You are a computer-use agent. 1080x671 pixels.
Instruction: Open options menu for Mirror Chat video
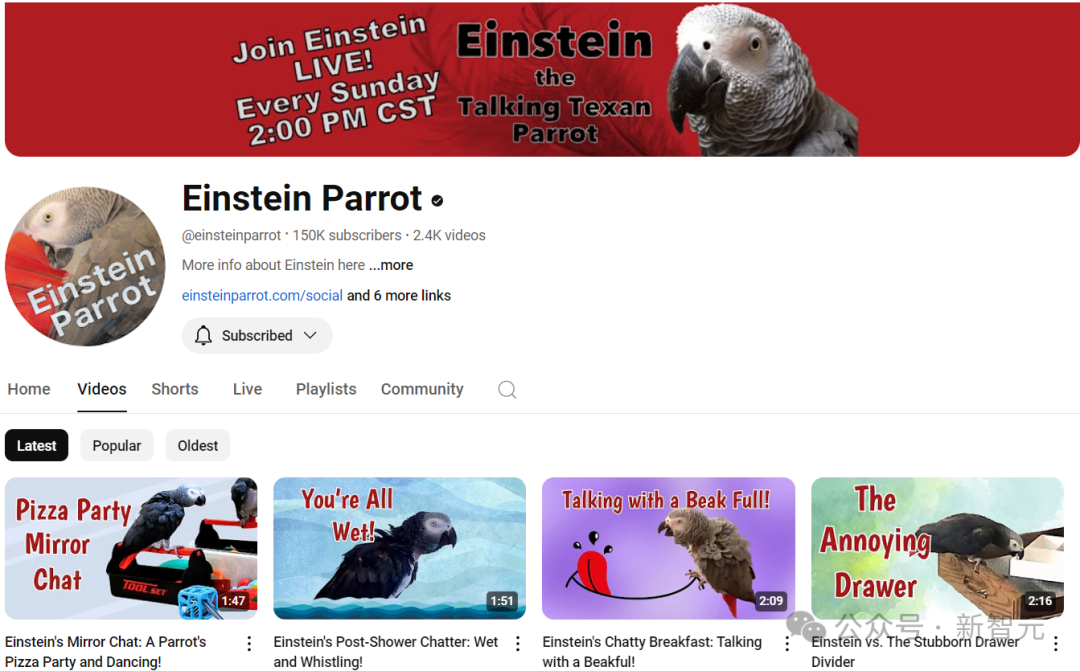[249, 643]
